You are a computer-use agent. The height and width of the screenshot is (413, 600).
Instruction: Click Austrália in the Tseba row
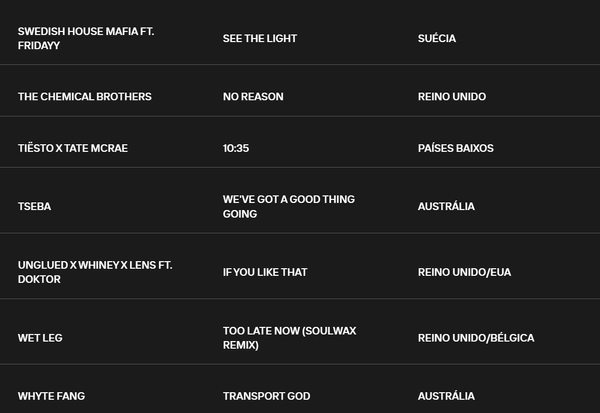(x=446, y=206)
